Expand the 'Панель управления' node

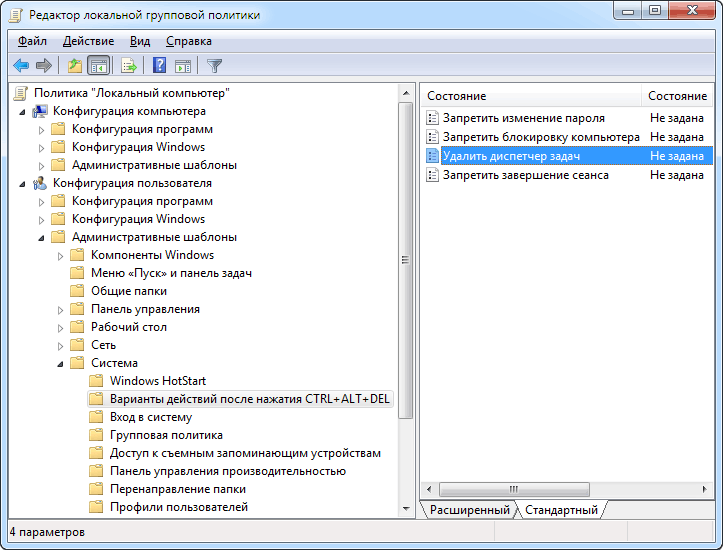click(60, 310)
